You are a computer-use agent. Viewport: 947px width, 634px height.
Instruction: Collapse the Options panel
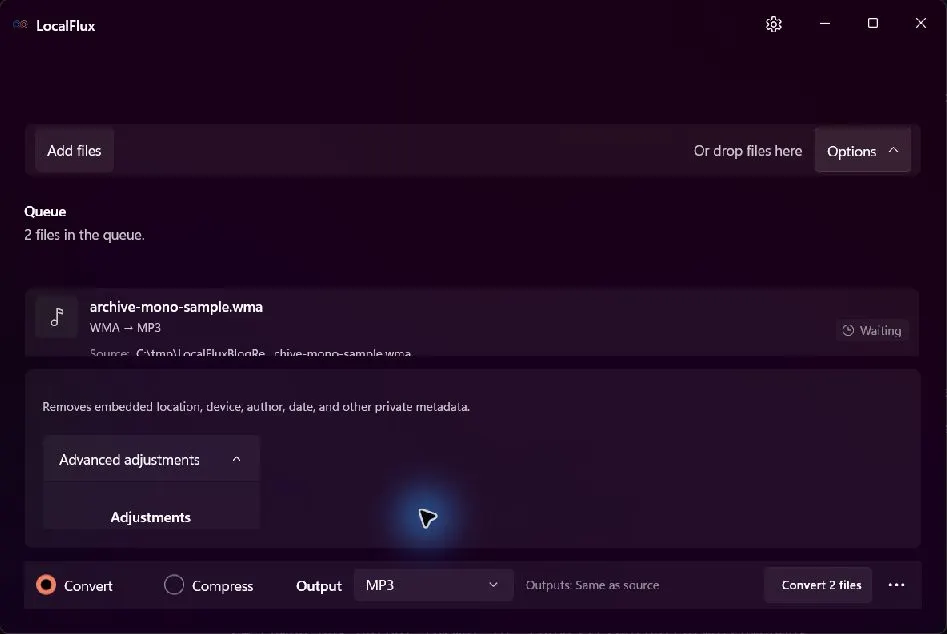coord(862,151)
